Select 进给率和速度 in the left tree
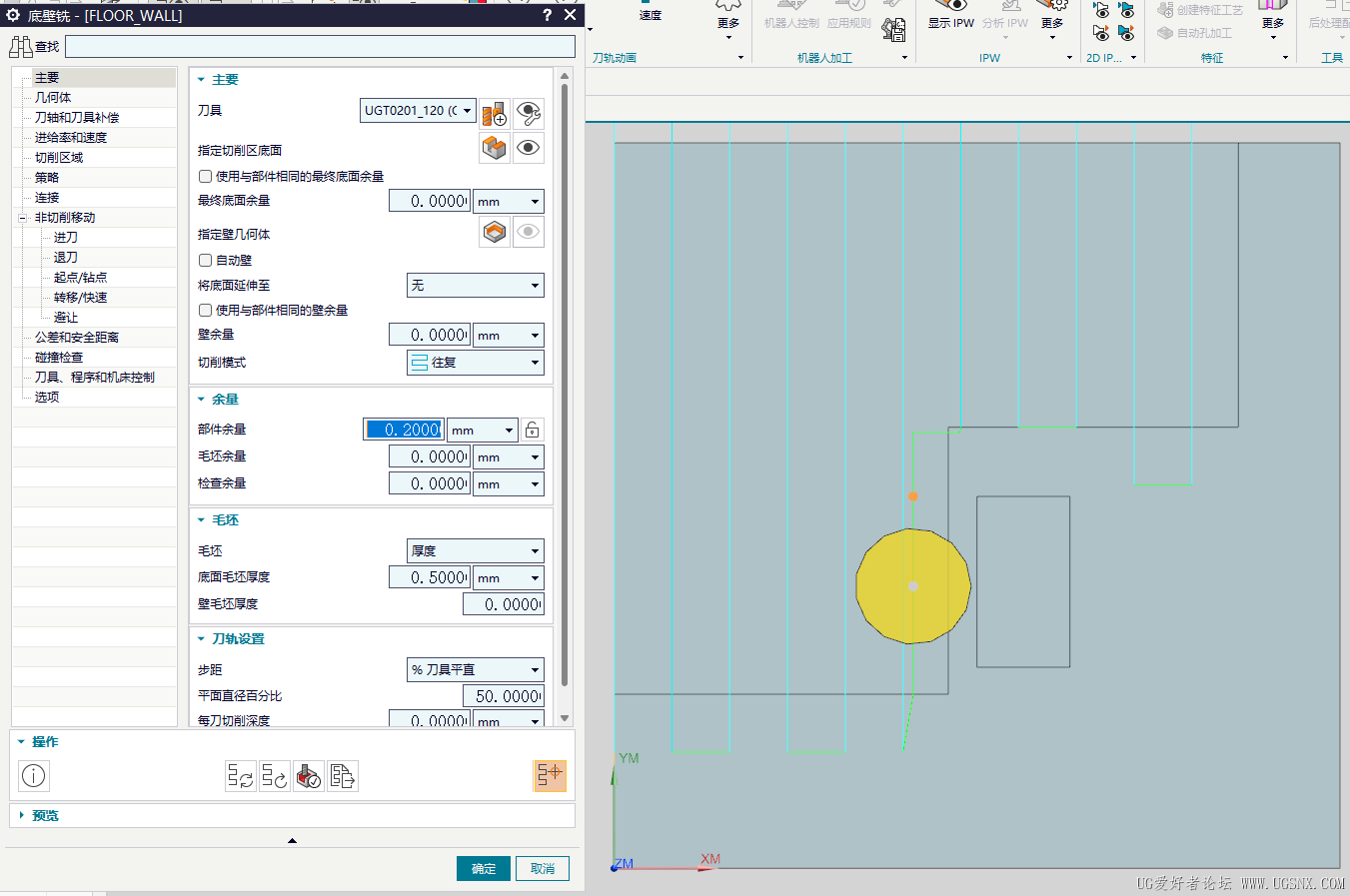Image resolution: width=1350 pixels, height=896 pixels. (x=71, y=138)
